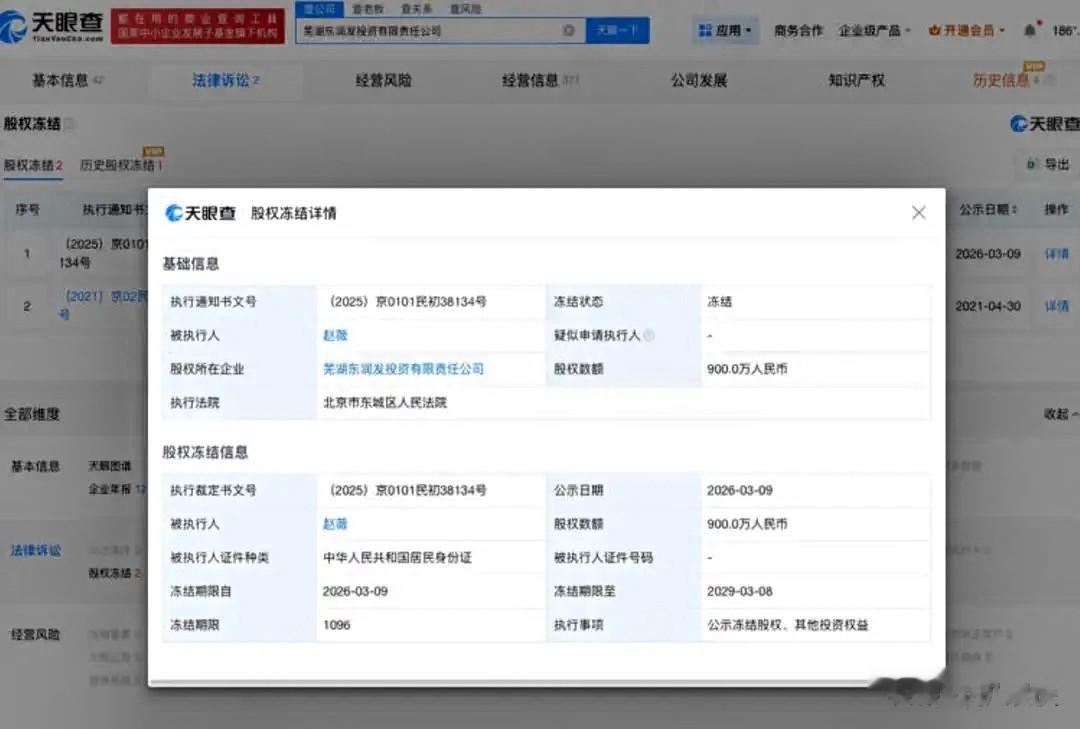Select the 历史股权冻结 1 sub-tab
The height and width of the screenshot is (729, 1080).
121,164
